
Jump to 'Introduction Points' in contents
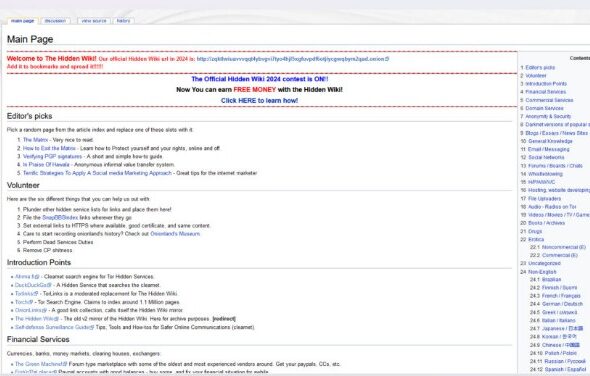click(546, 84)
